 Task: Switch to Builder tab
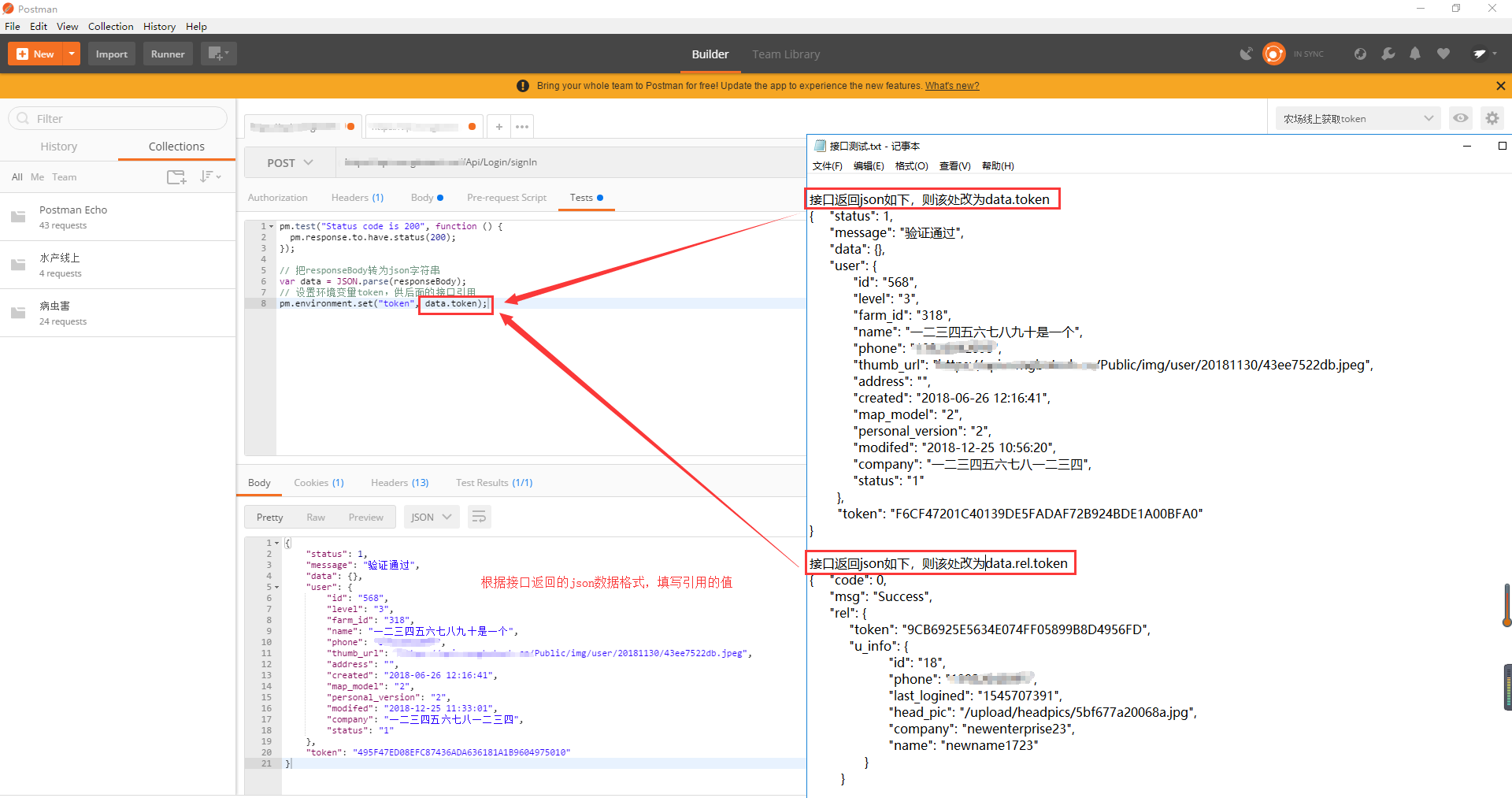(710, 54)
